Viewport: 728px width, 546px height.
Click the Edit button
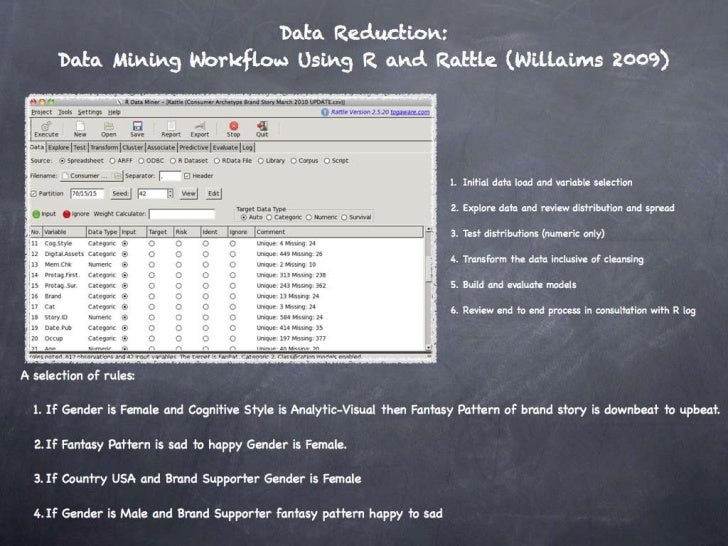(x=214, y=194)
